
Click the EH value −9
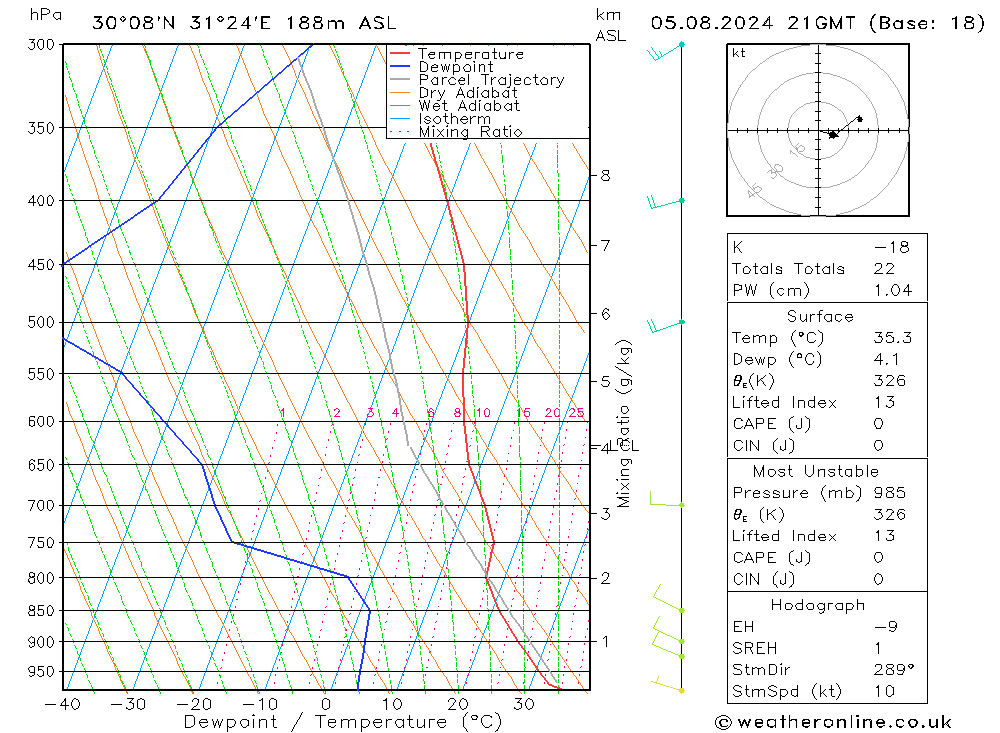click(x=886, y=626)
